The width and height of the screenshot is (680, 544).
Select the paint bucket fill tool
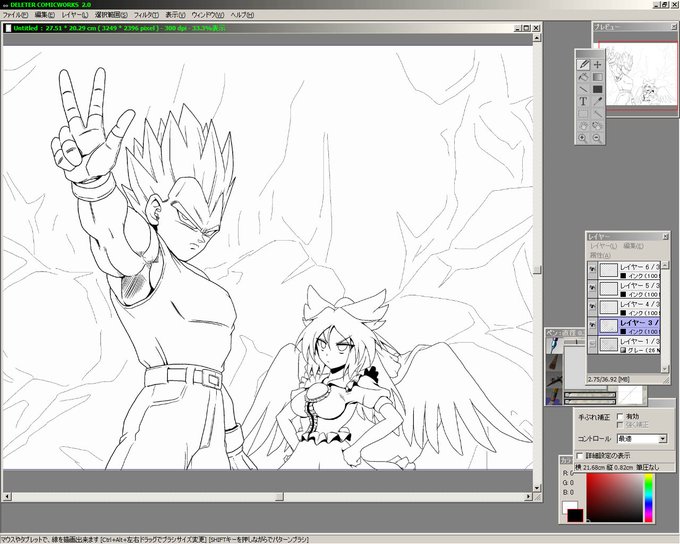[583, 77]
